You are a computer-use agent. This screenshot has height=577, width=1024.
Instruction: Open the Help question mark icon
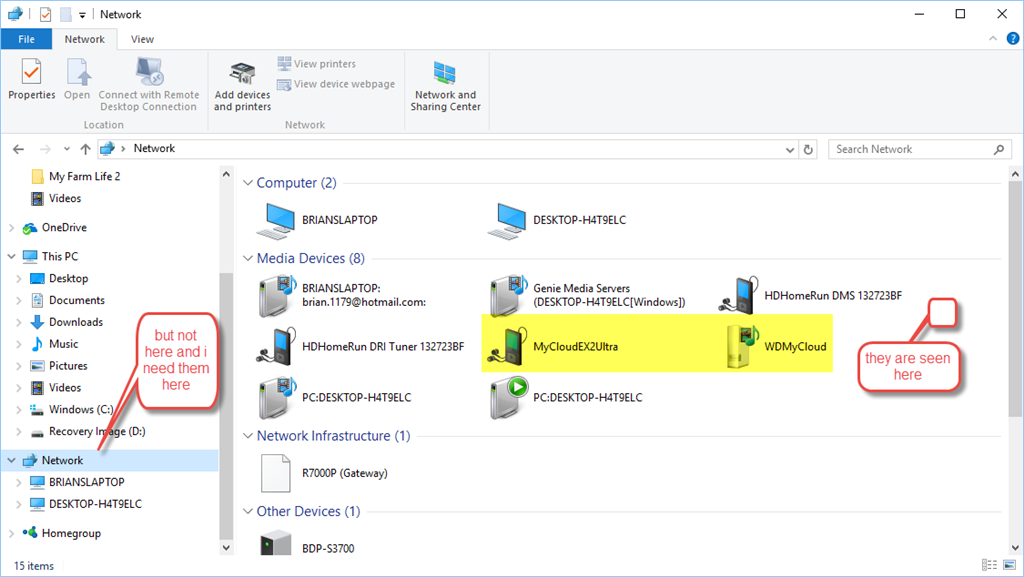pos(1012,39)
